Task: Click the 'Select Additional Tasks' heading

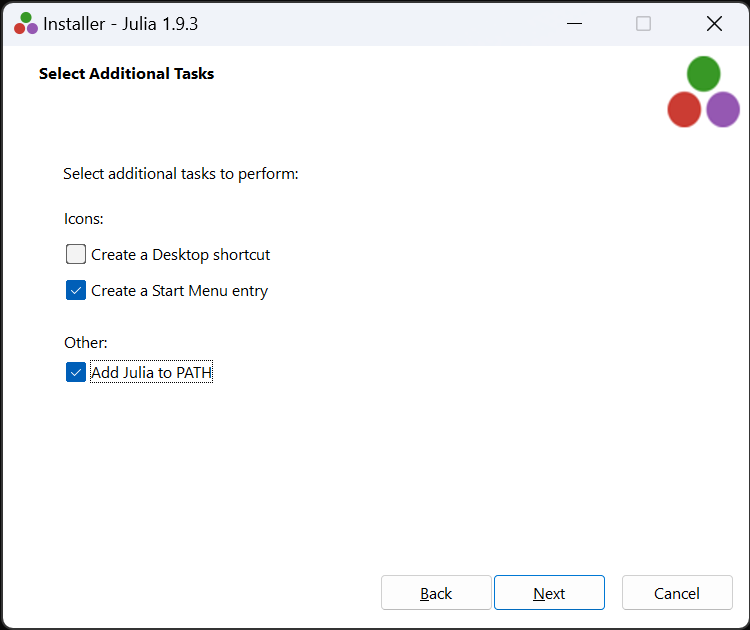Action: tap(126, 74)
